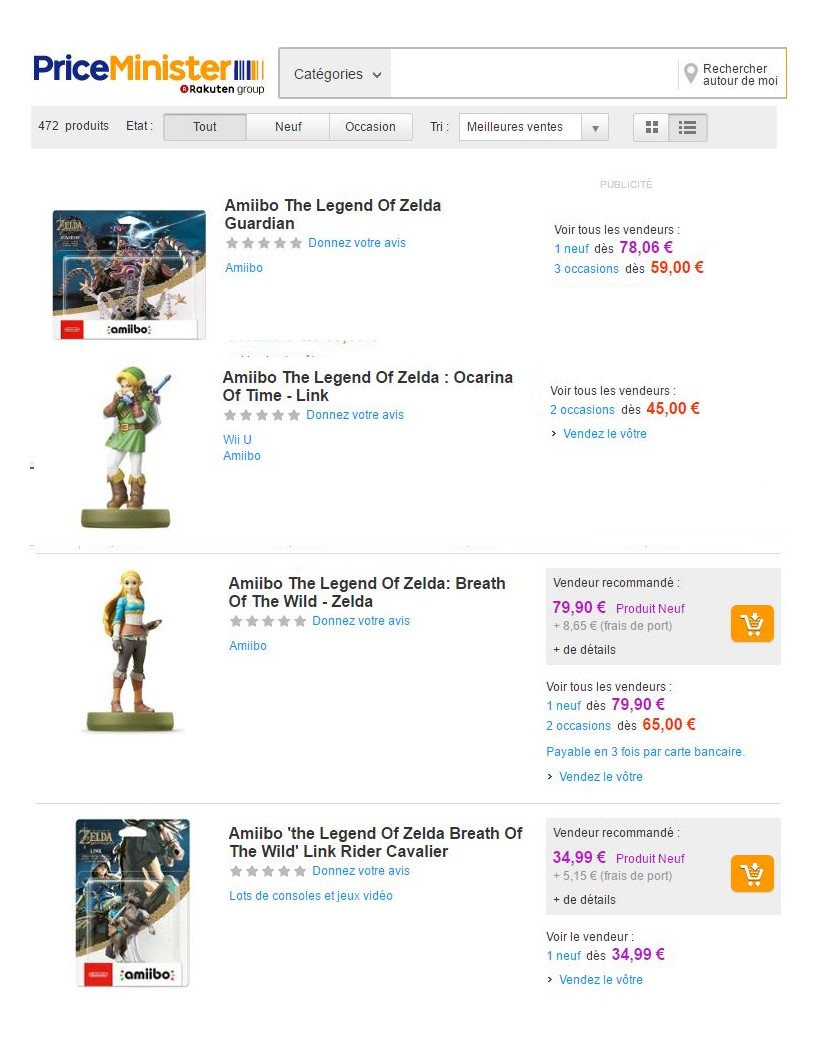Click the location pin icon
This screenshot has width=838, height=1052.
690,73
